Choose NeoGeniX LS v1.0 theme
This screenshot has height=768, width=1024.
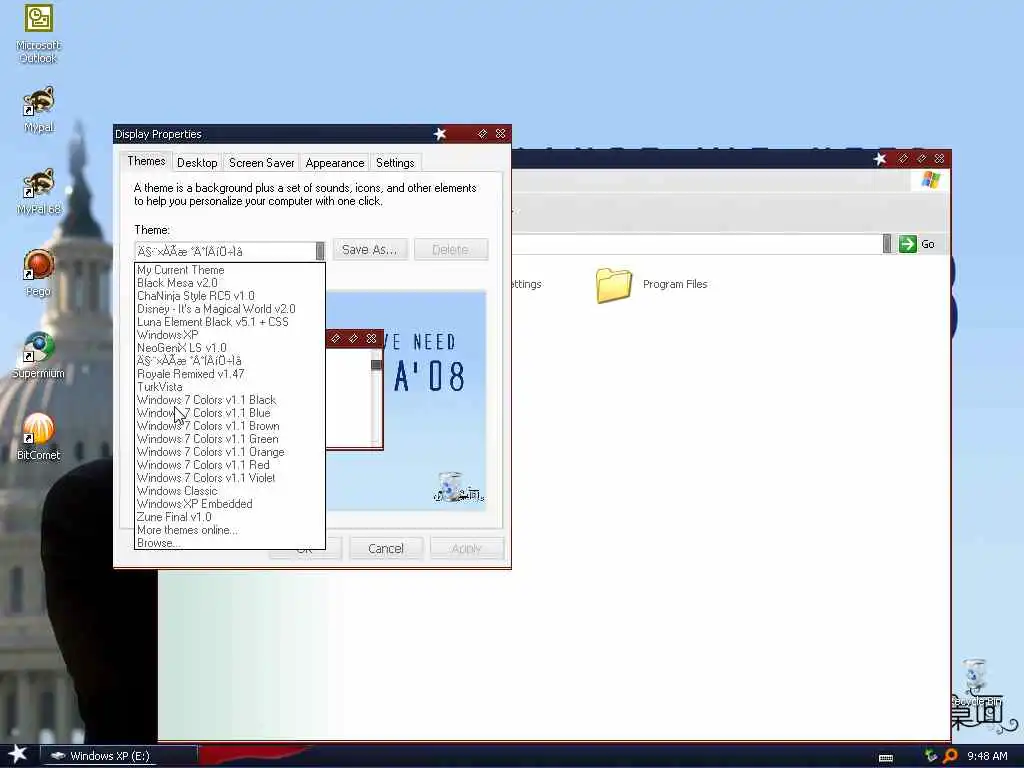(x=229, y=348)
